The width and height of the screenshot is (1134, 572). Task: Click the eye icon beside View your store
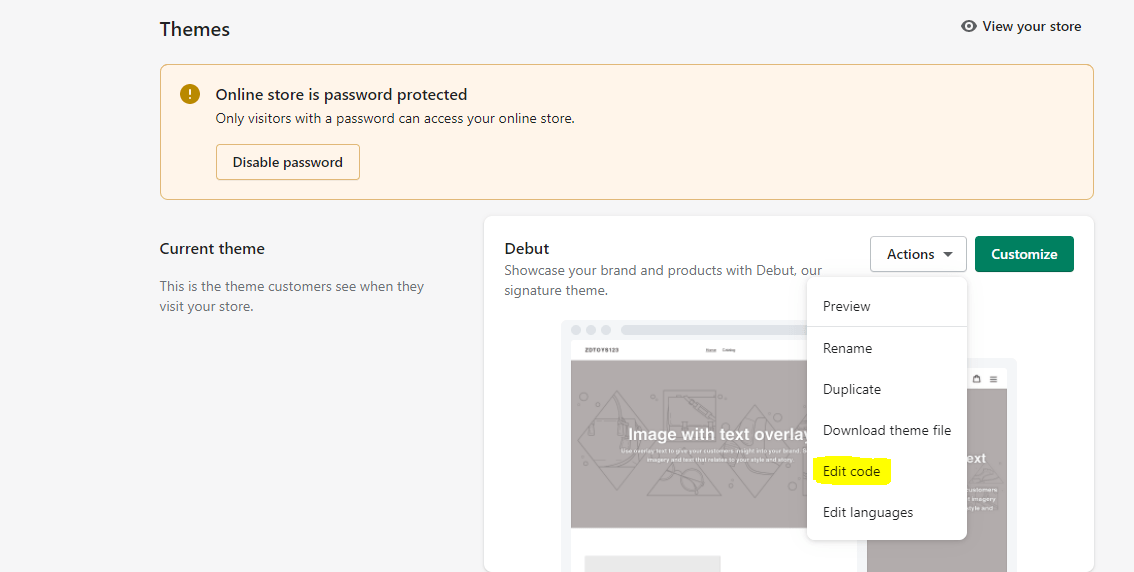click(x=968, y=27)
